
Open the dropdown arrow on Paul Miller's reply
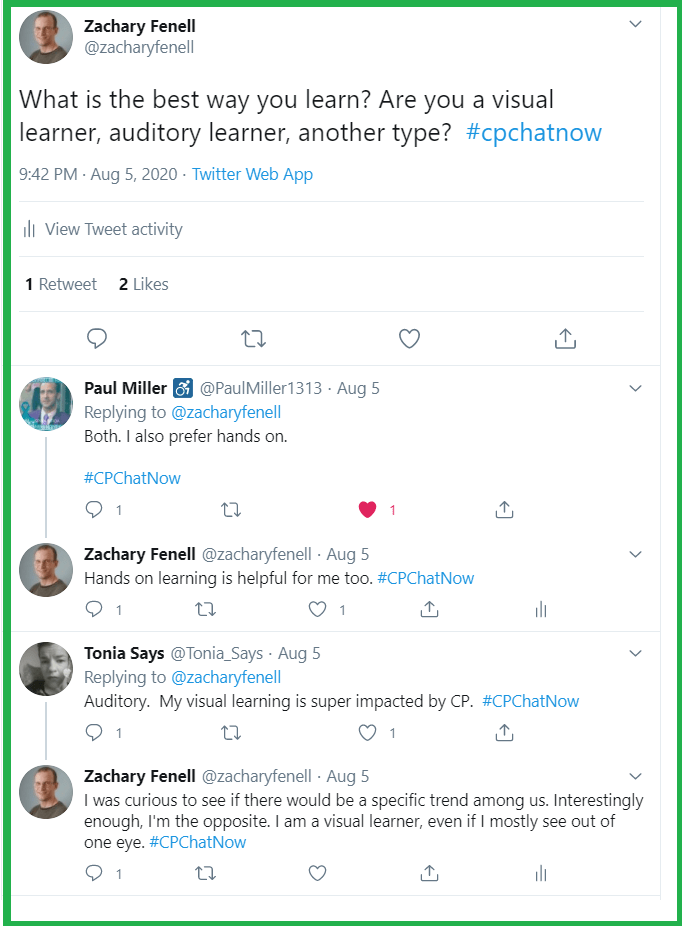(x=636, y=388)
